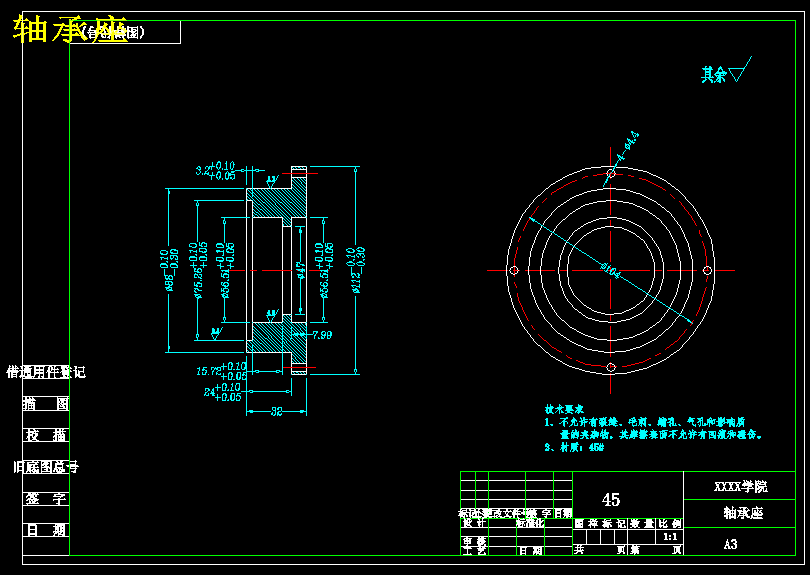Select the 比例 header cell
810x575 pixels.
(x=670, y=524)
